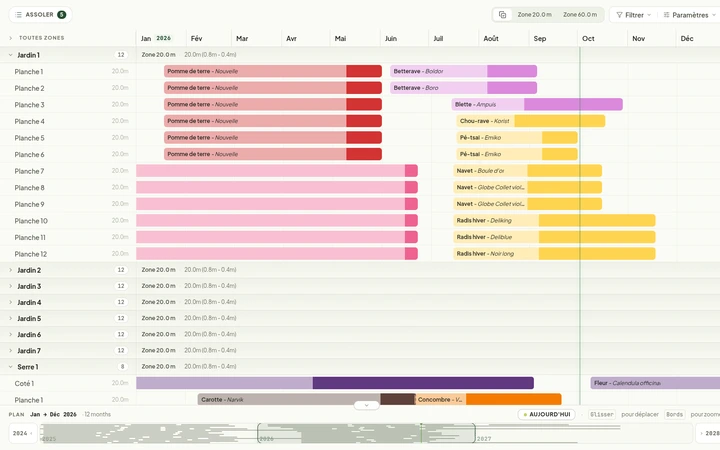
Task: Click the 2025 area in the minimap
Action: (x=149, y=433)
